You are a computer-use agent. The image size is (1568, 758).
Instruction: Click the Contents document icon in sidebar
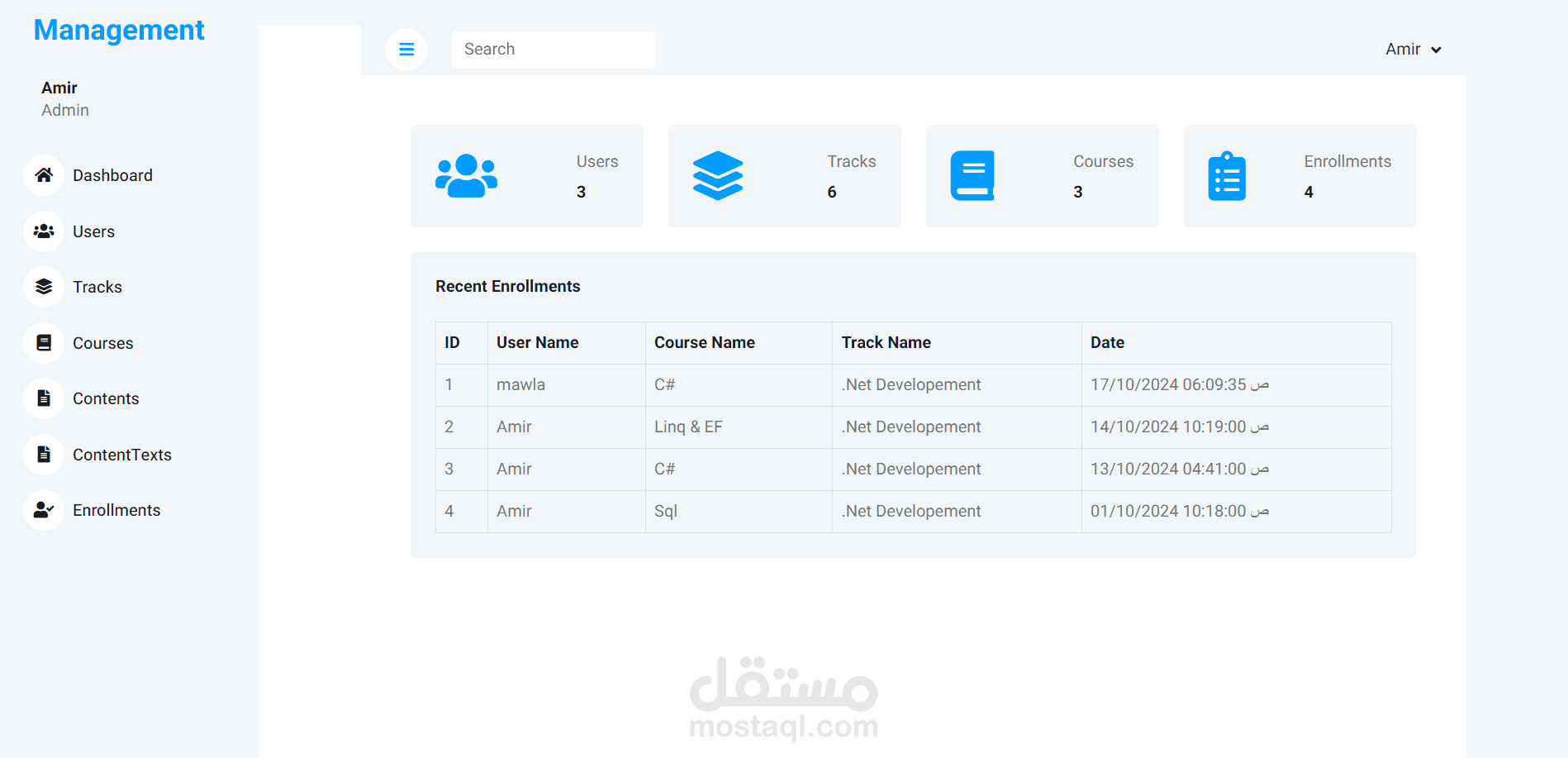[44, 398]
